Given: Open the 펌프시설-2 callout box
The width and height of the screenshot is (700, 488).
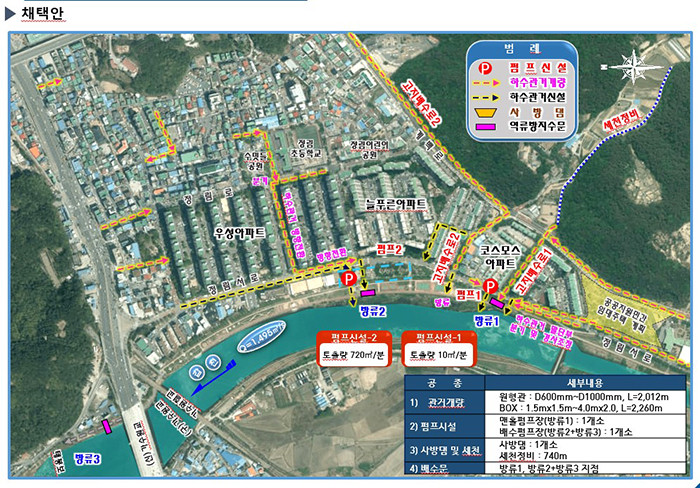Looking at the screenshot, I should (x=353, y=347).
